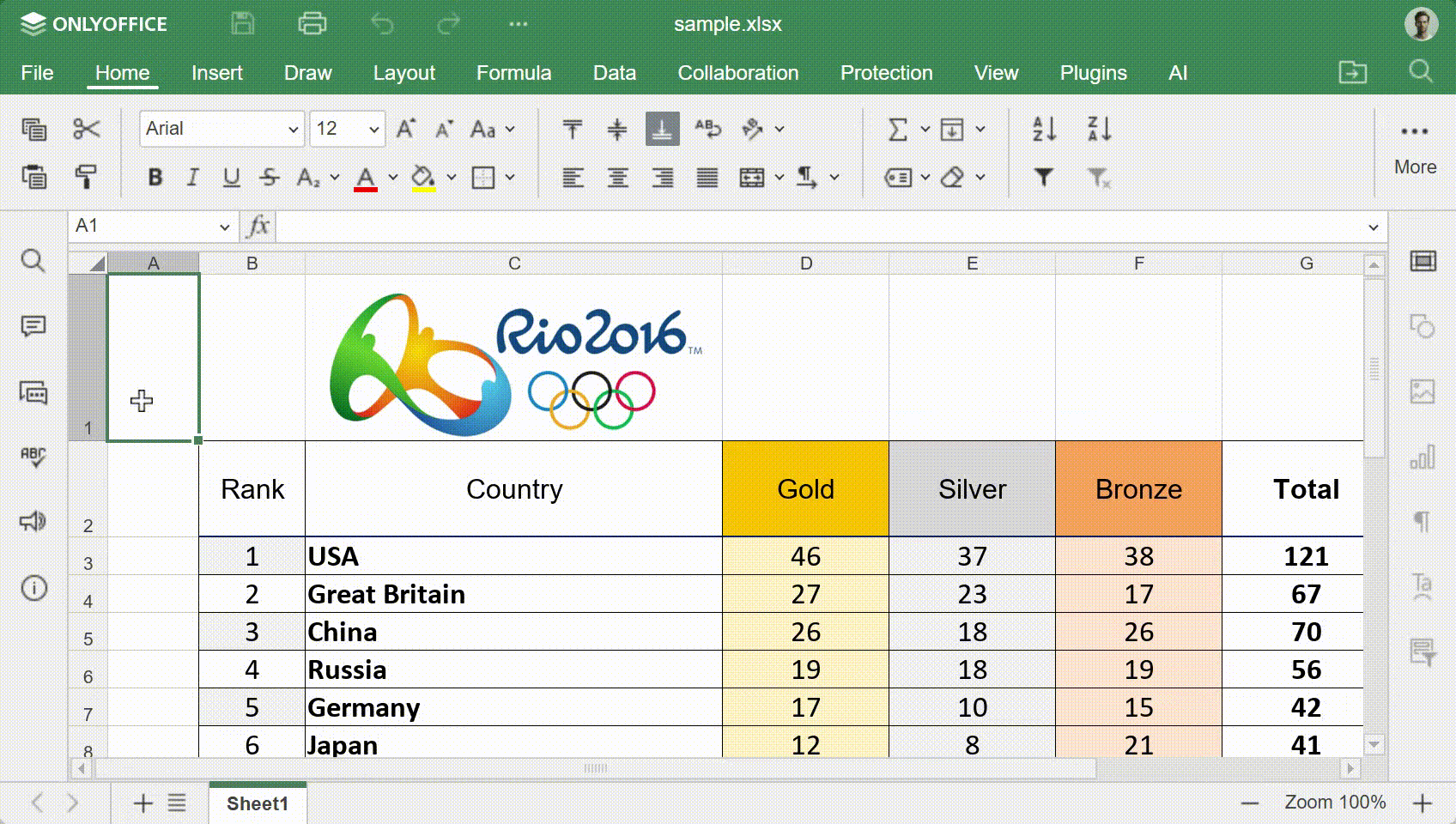Expand the formula bar chevron

coord(1374,227)
